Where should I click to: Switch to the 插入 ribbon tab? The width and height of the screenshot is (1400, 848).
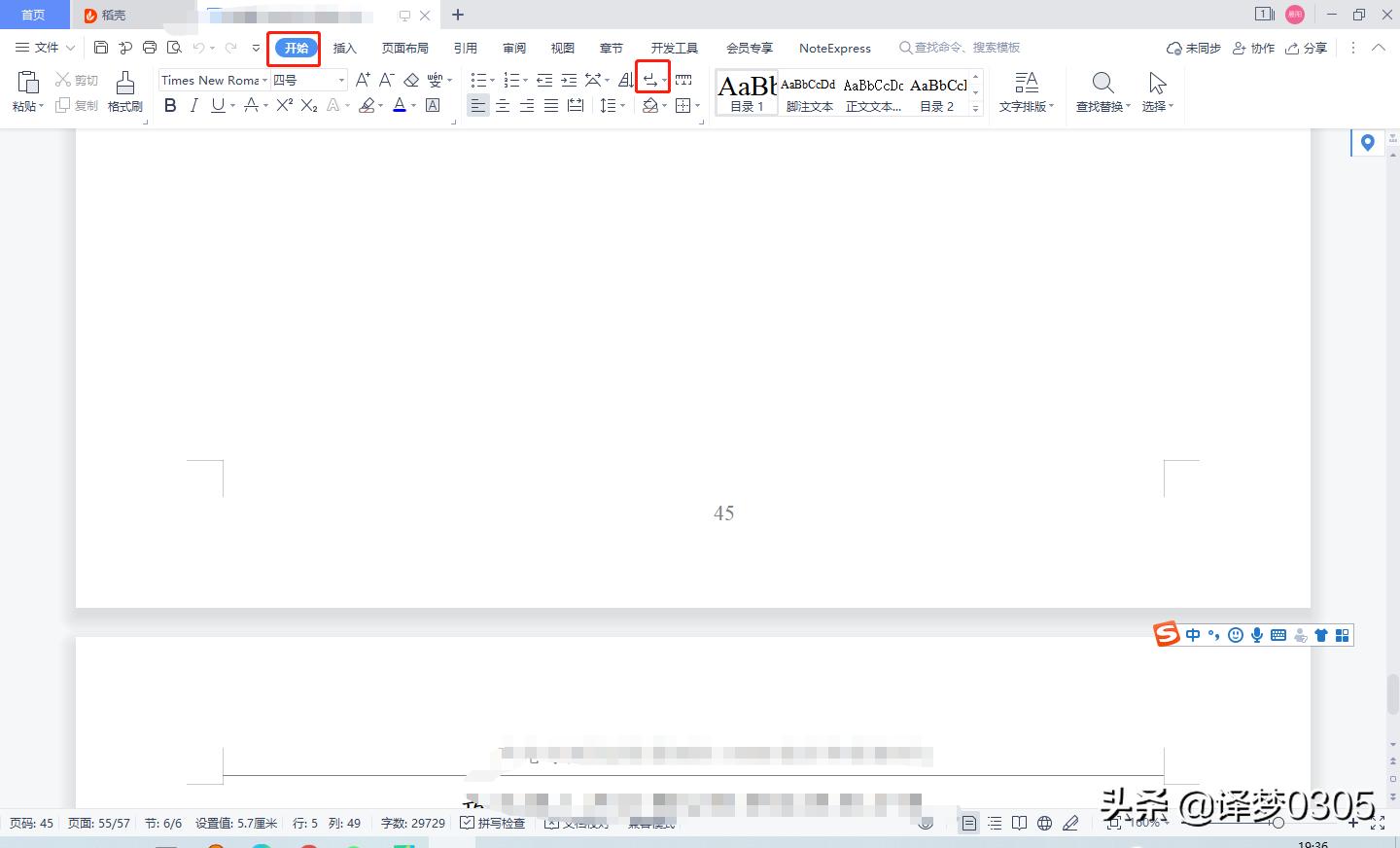344,47
